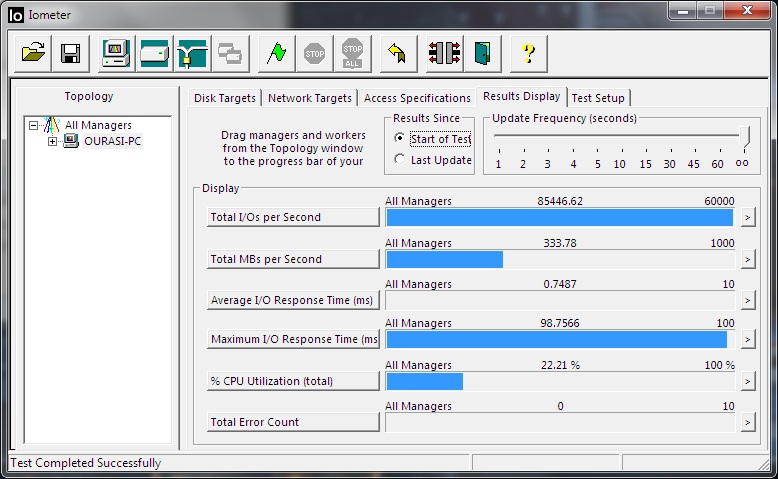Click % CPU Utilization (total) button

[293, 381]
